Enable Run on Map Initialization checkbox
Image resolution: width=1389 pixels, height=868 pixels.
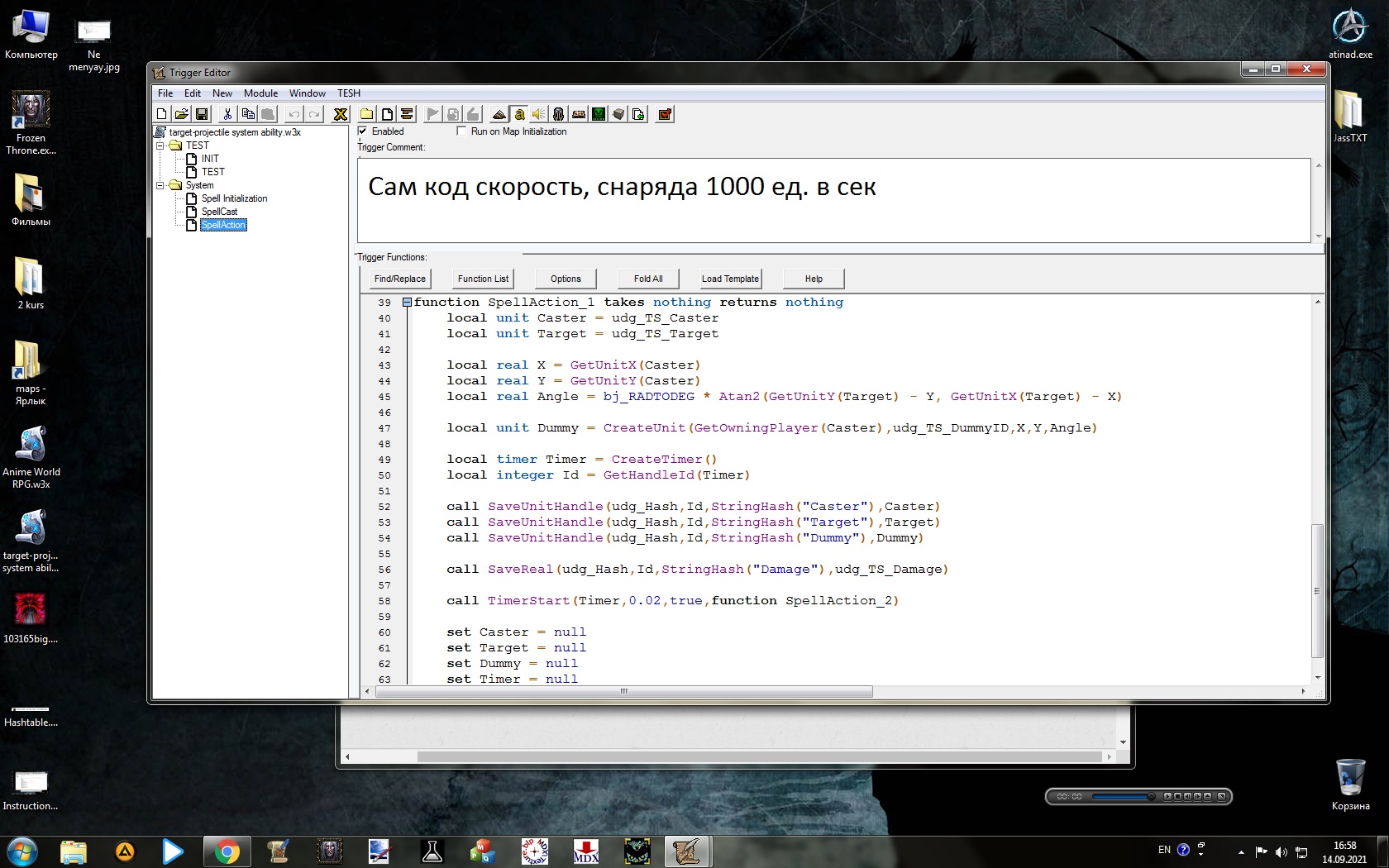[461, 131]
